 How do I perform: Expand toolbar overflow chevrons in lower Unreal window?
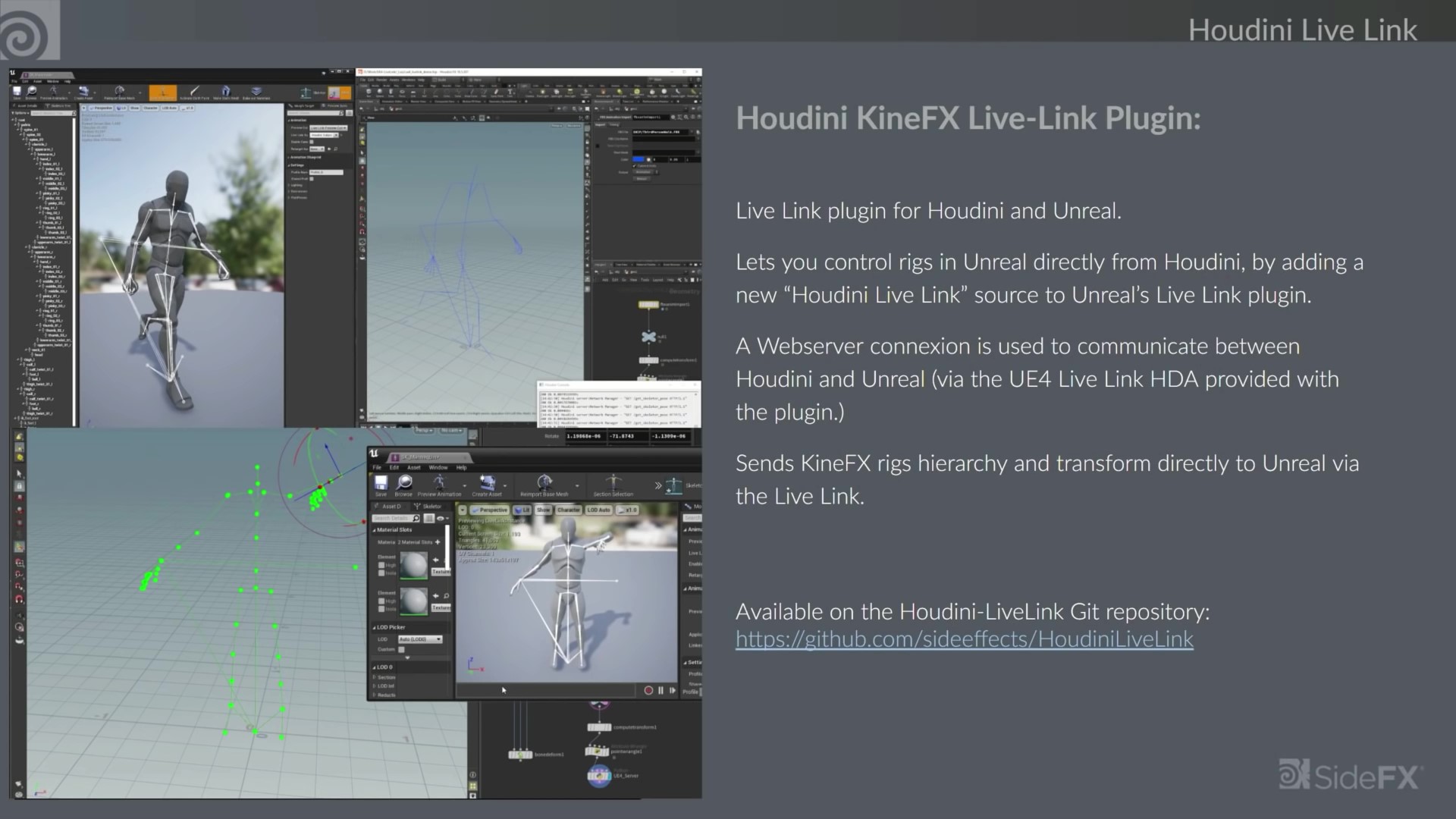pyautogui.click(x=657, y=485)
